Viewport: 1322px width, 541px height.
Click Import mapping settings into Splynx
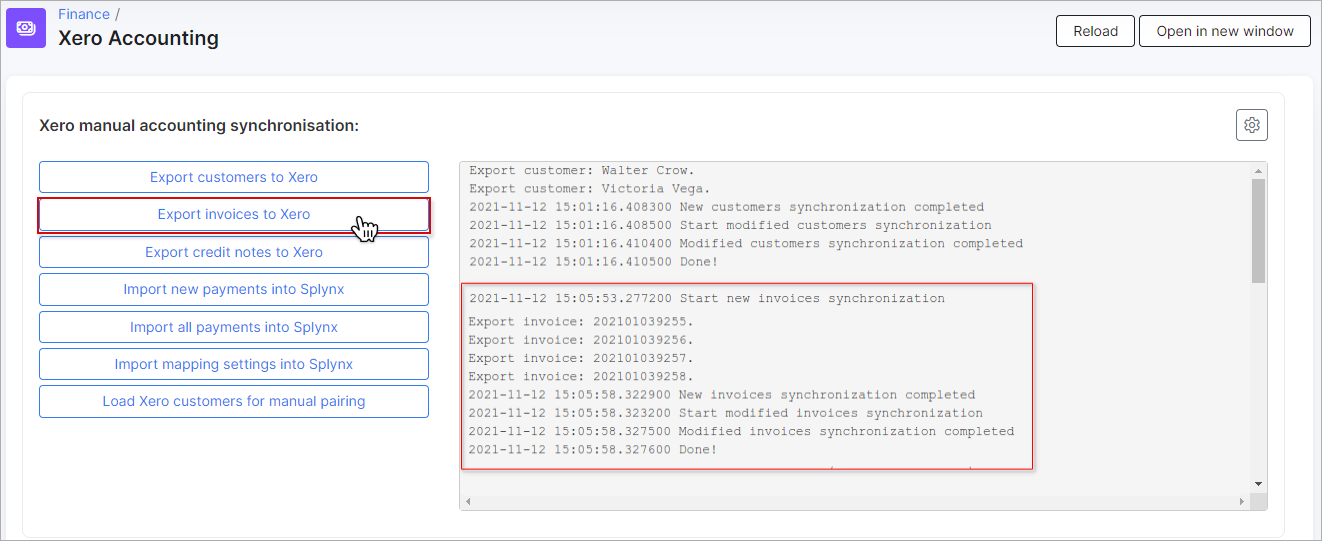click(234, 364)
